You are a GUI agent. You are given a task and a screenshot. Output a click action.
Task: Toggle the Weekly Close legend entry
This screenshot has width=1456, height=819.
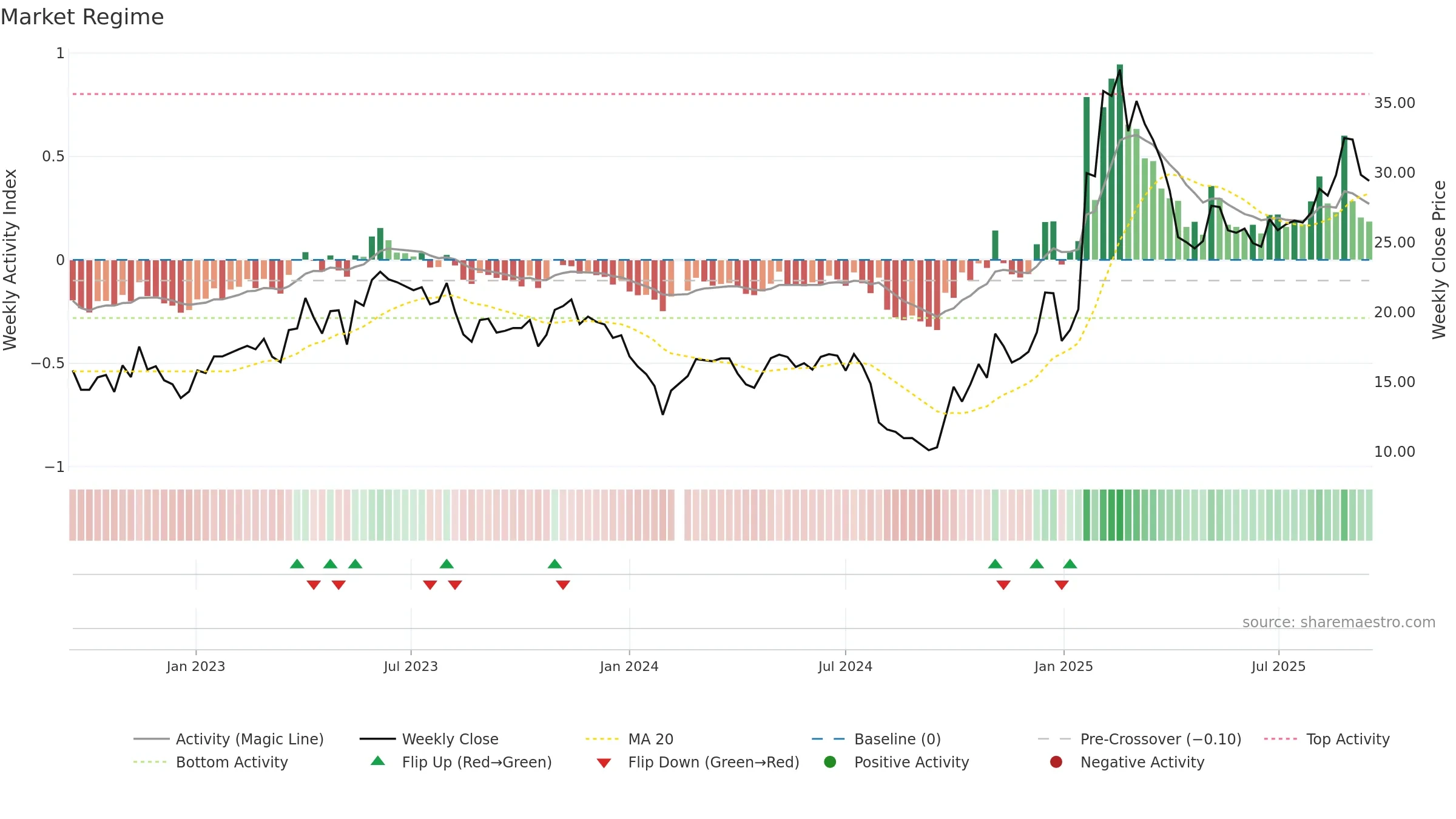coord(429,739)
